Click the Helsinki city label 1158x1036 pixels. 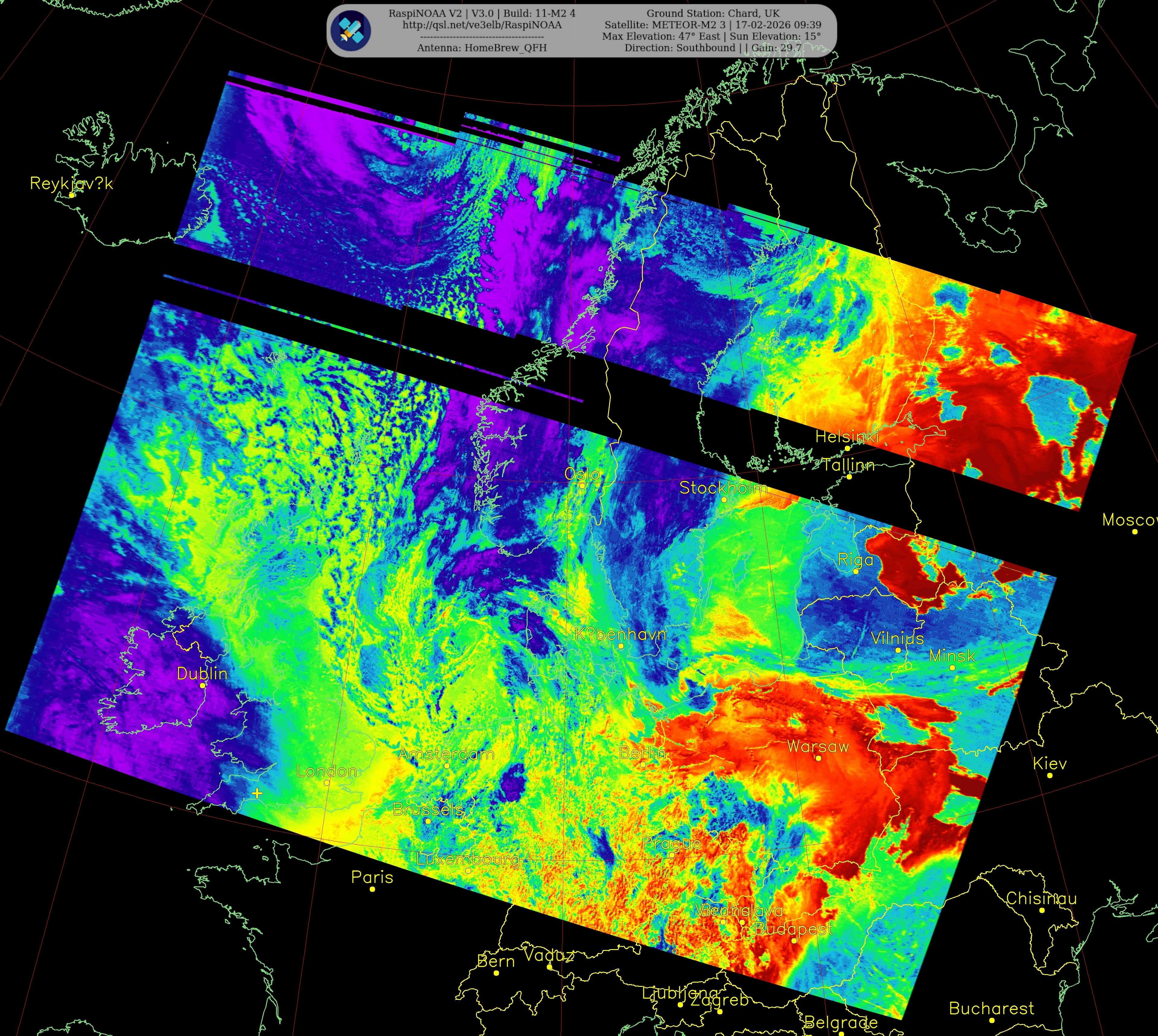pyautogui.click(x=847, y=437)
